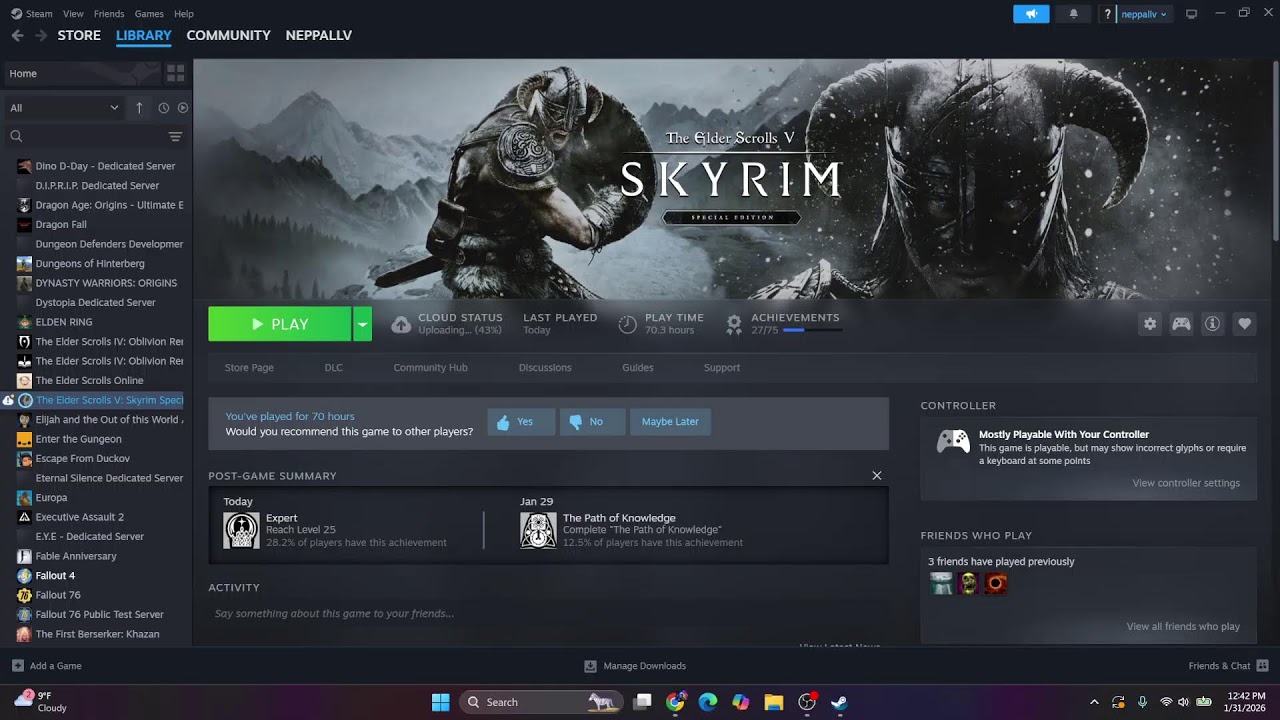1280x720 pixels.
Task: Go to the COMMUNITY tab
Action: point(228,35)
